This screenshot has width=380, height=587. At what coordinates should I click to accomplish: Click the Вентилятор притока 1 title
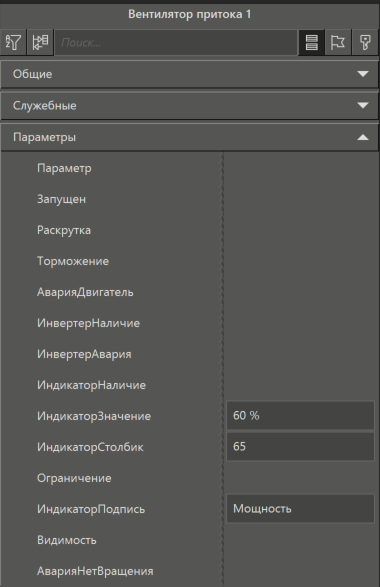pos(189,14)
